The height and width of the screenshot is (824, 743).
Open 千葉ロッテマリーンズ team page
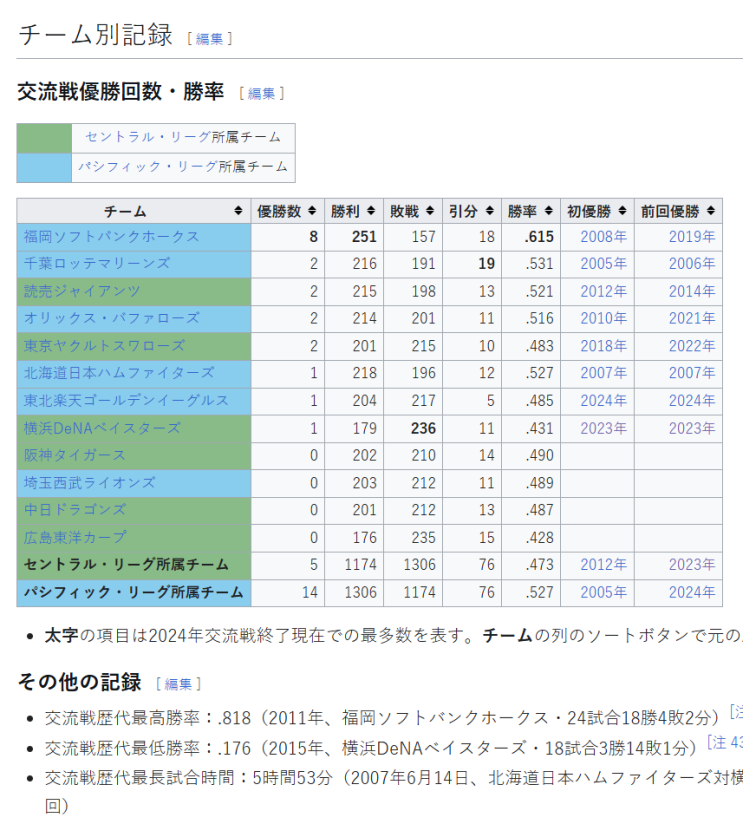[97, 264]
